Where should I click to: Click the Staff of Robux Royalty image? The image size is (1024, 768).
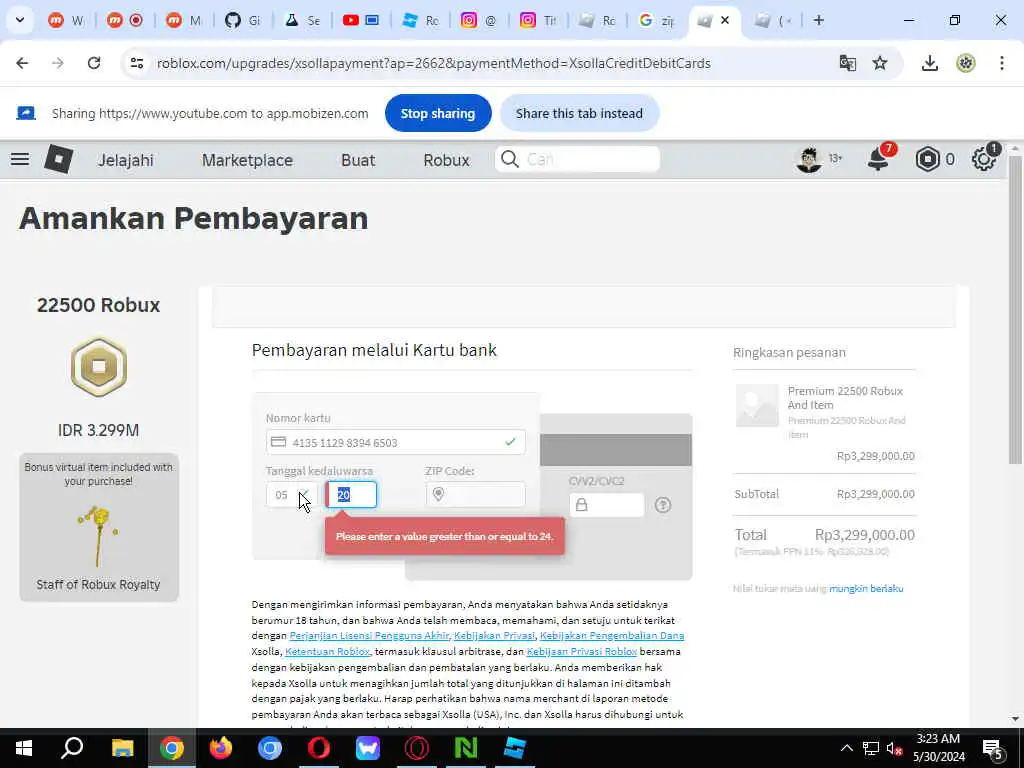point(98,536)
